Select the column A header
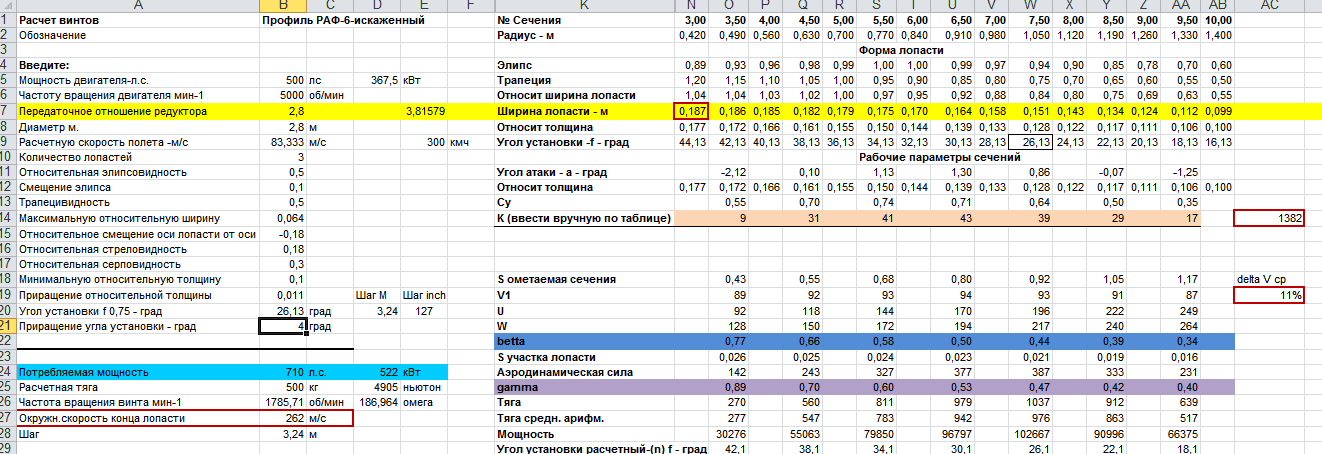Image resolution: width=1322 pixels, height=454 pixels. pos(137,6)
